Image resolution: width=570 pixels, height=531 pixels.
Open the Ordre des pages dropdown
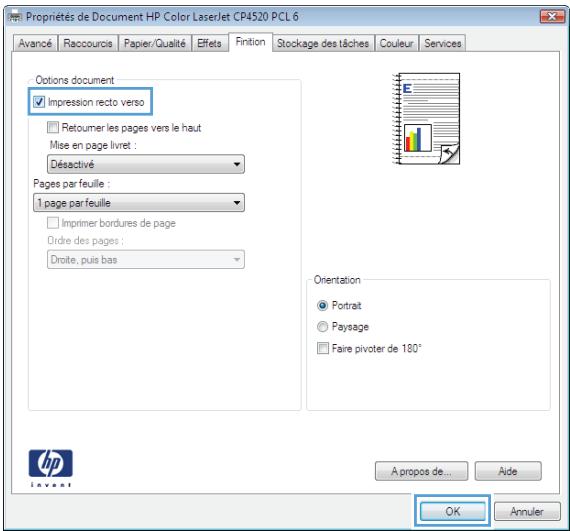coord(146,260)
